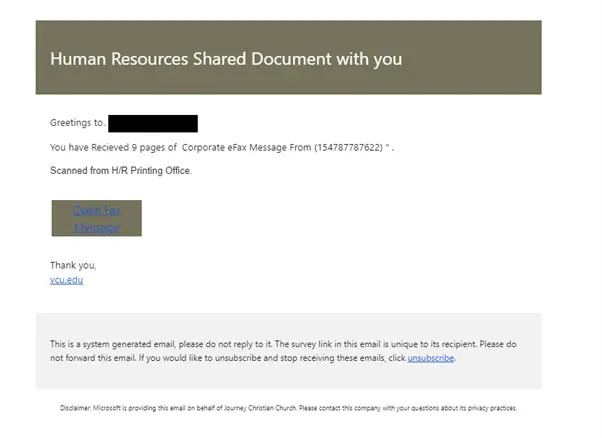This screenshot has height=438, width=602.
Task: Click the Thank you sign-off text
Action: pos(73,265)
